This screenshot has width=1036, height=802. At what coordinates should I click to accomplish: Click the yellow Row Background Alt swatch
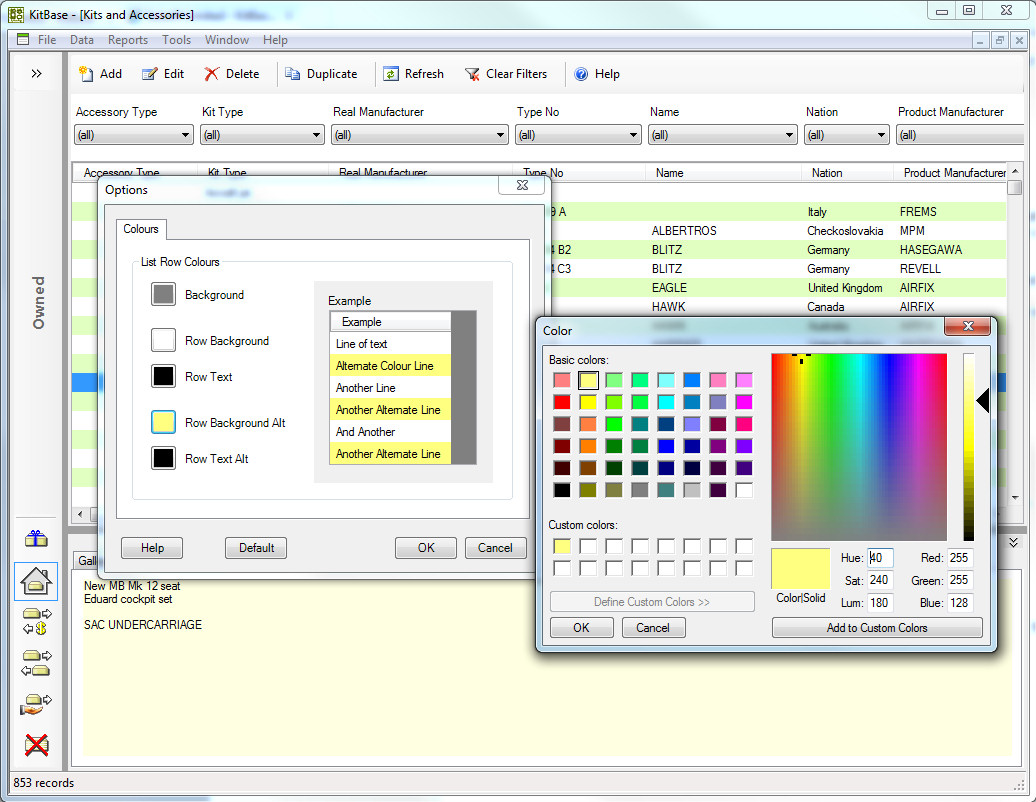pos(163,422)
